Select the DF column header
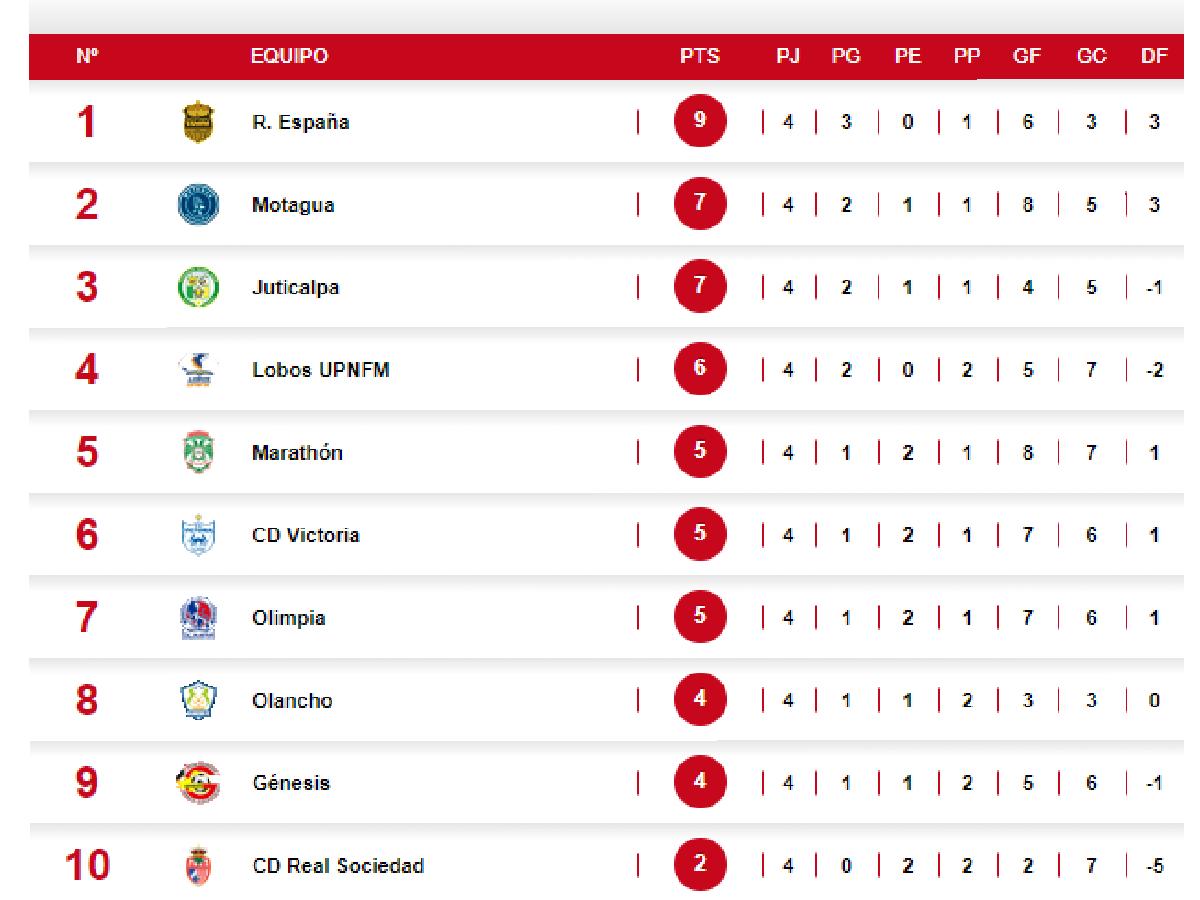Viewport: 1200px width, 900px height. pyautogui.click(x=1154, y=57)
